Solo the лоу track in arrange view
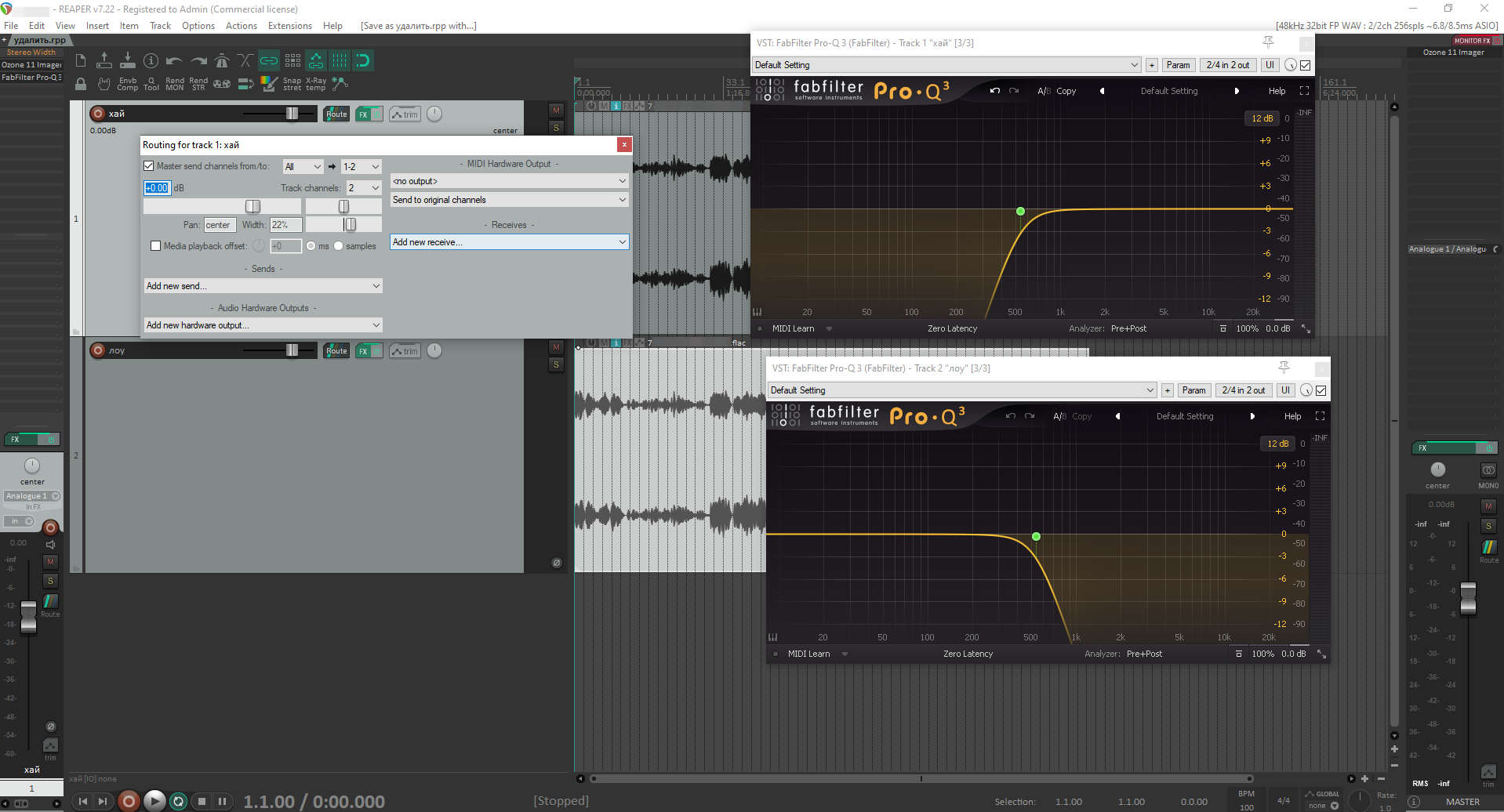The width and height of the screenshot is (1504, 812). coord(556,364)
